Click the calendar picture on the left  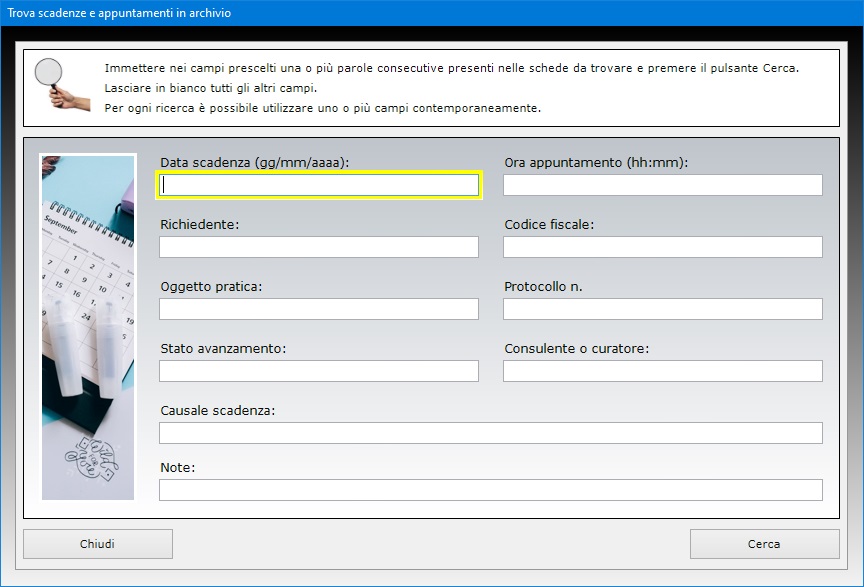[88, 326]
